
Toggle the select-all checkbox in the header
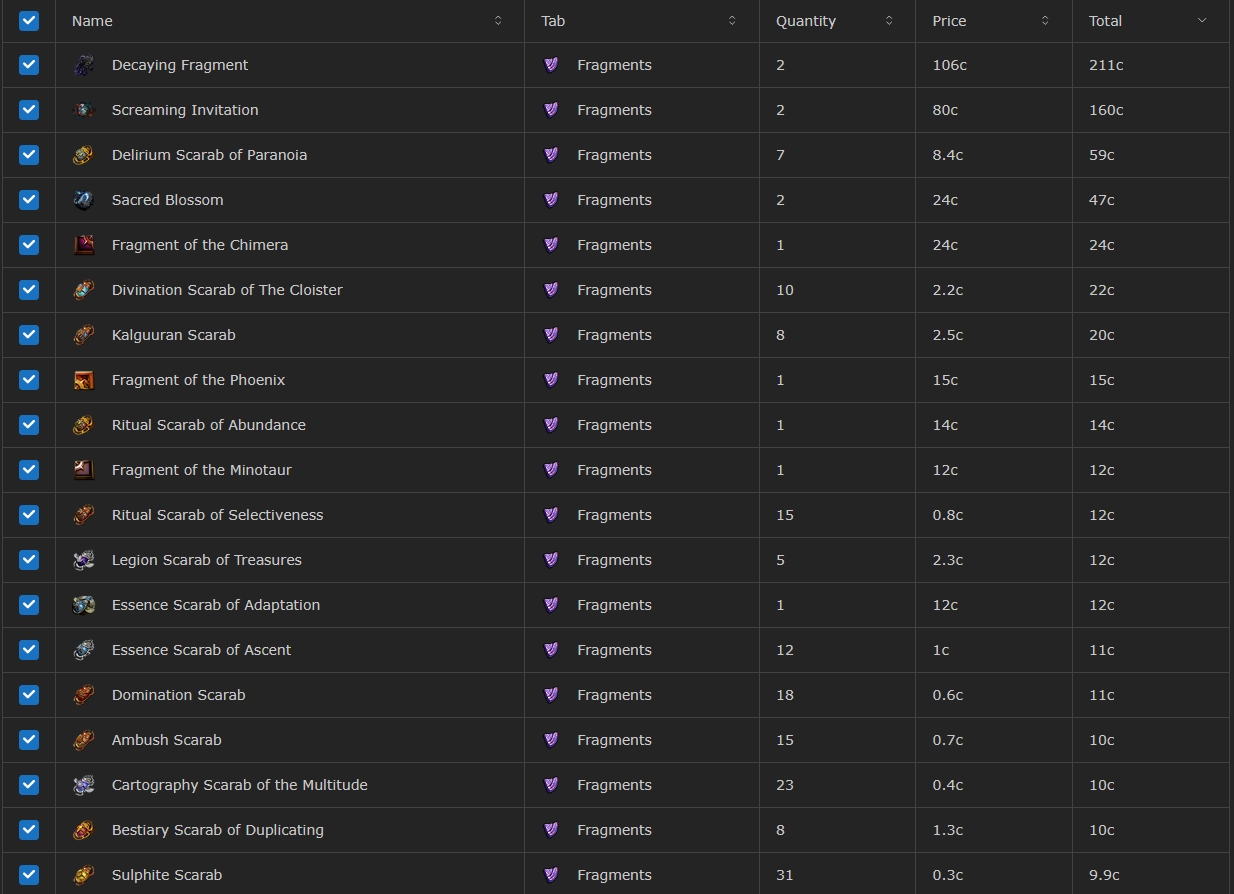[29, 21]
